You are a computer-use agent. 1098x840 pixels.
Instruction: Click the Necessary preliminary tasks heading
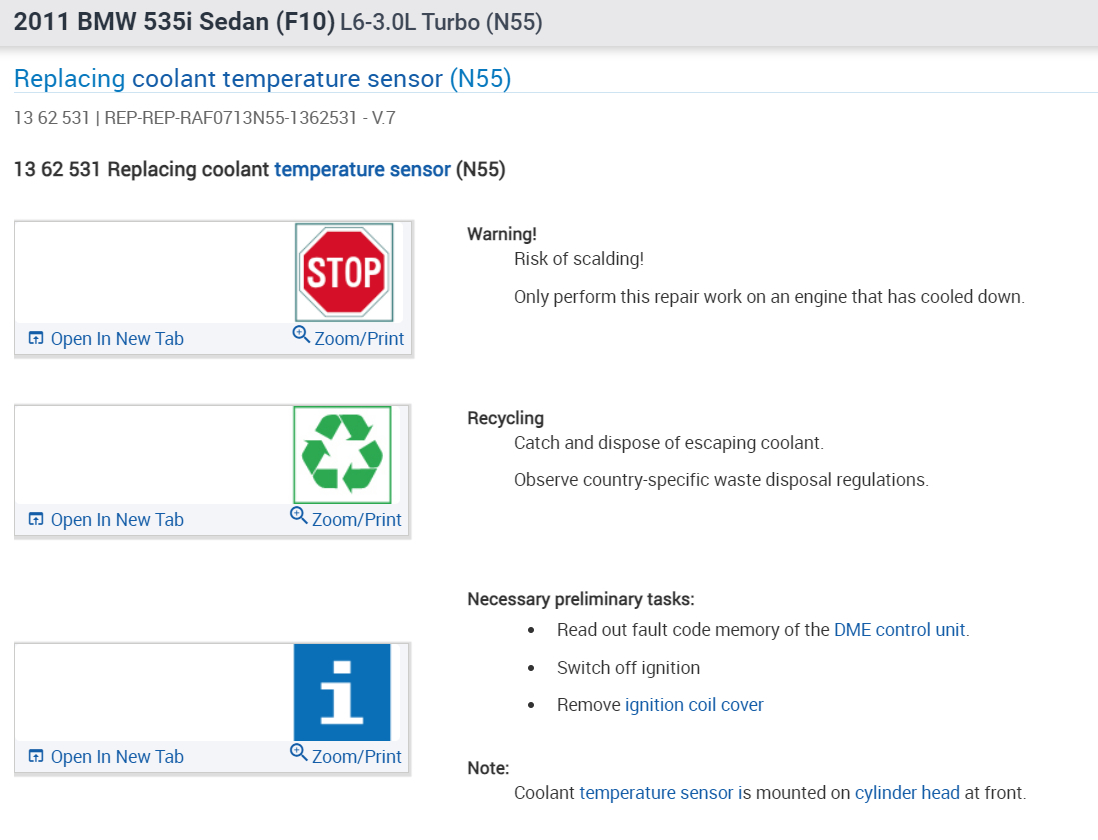point(580,600)
